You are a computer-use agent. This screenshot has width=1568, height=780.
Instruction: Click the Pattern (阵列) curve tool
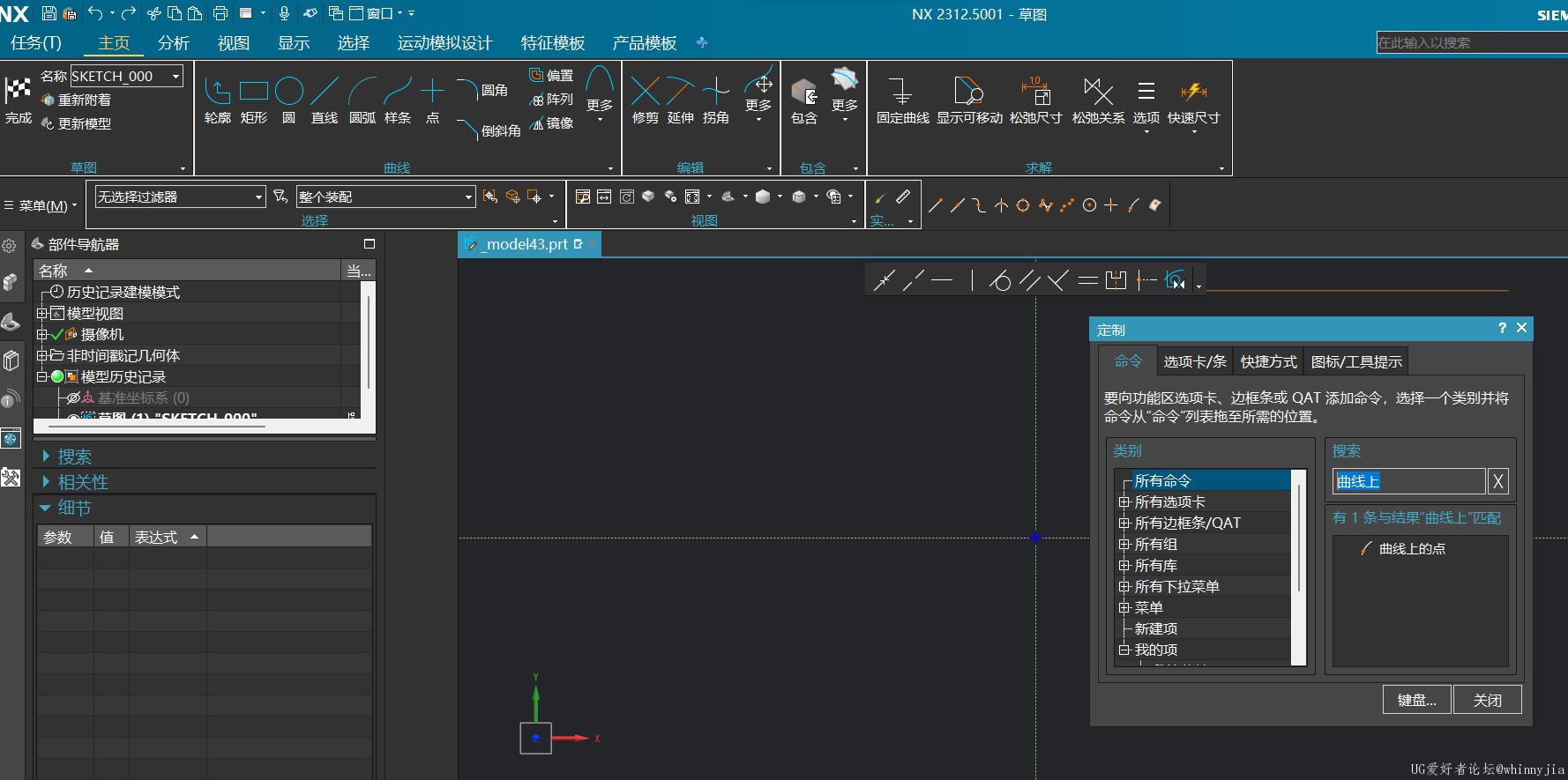(551, 100)
